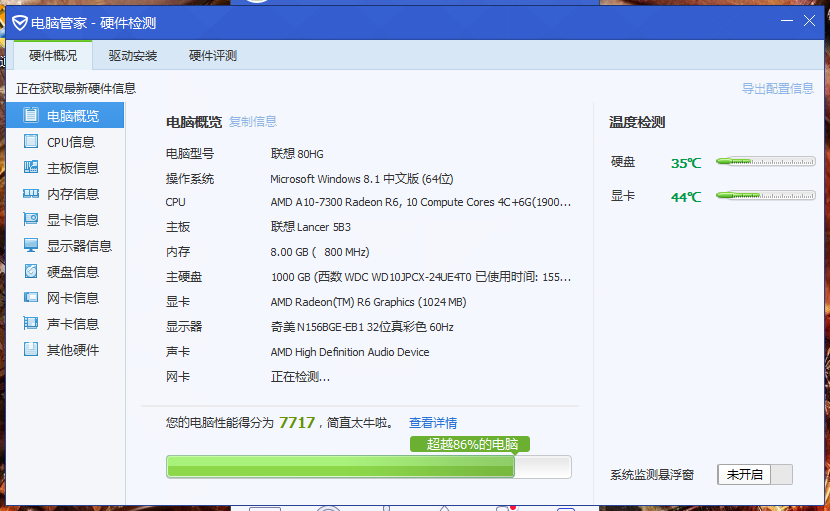Click the 奇美 N156BGE-EB1 monitor text

[x=362, y=327]
